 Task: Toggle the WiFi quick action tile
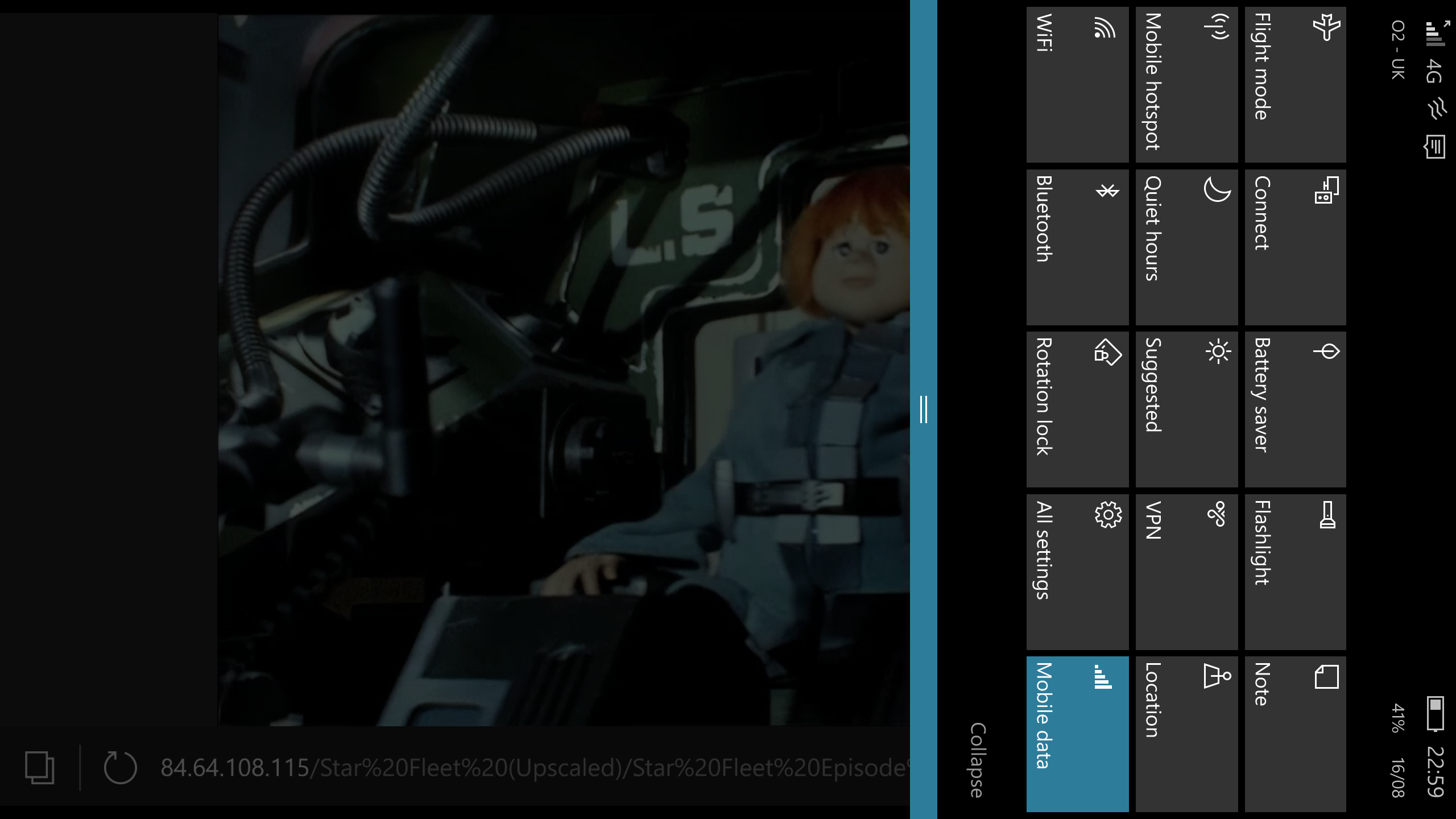(1077, 85)
